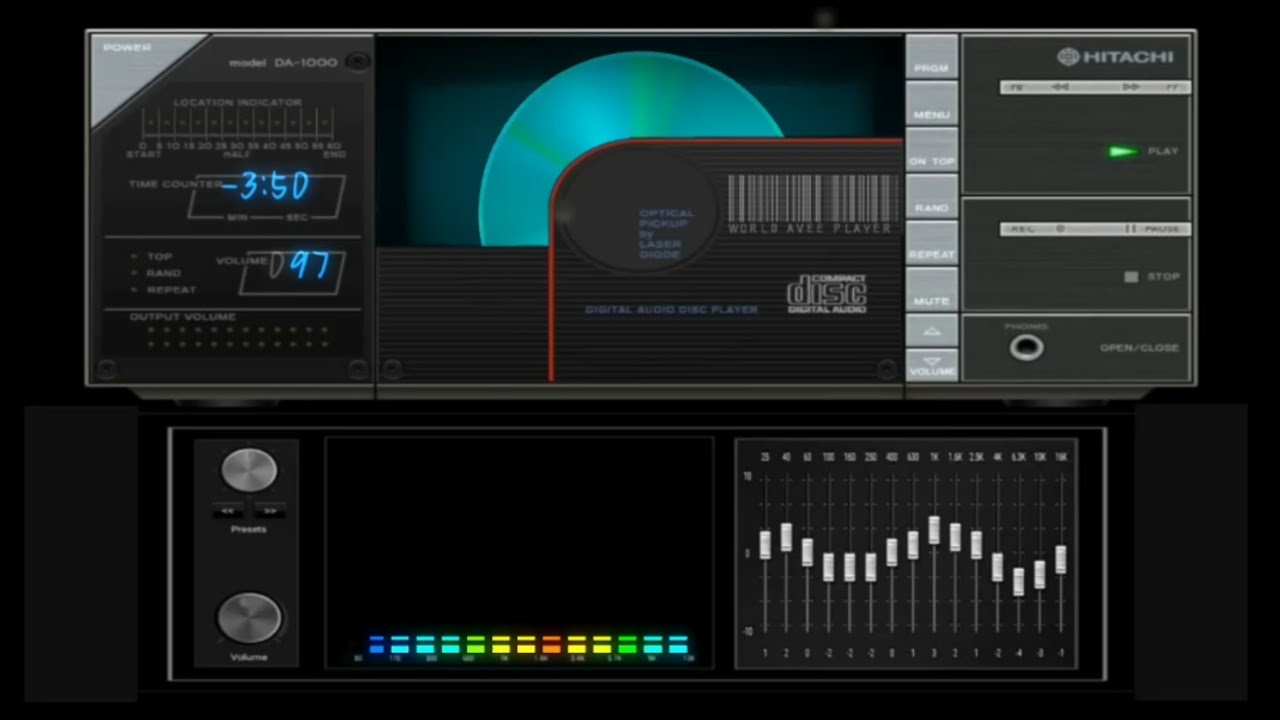Select previous preset with << button
Image resolution: width=1280 pixels, height=720 pixels.
tap(227, 510)
